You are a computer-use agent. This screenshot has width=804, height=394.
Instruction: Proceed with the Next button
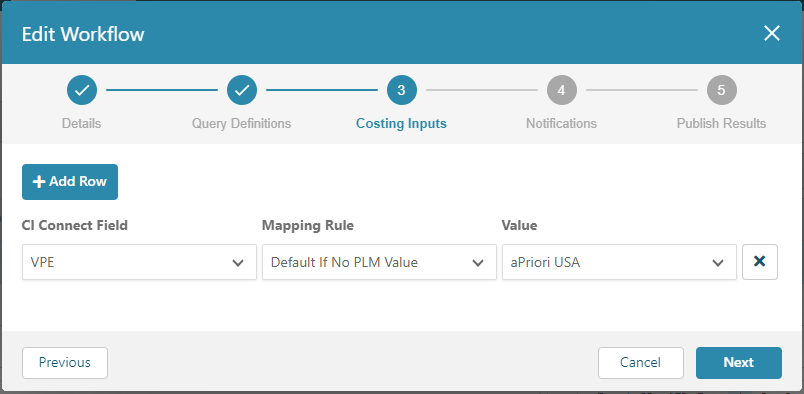click(738, 363)
